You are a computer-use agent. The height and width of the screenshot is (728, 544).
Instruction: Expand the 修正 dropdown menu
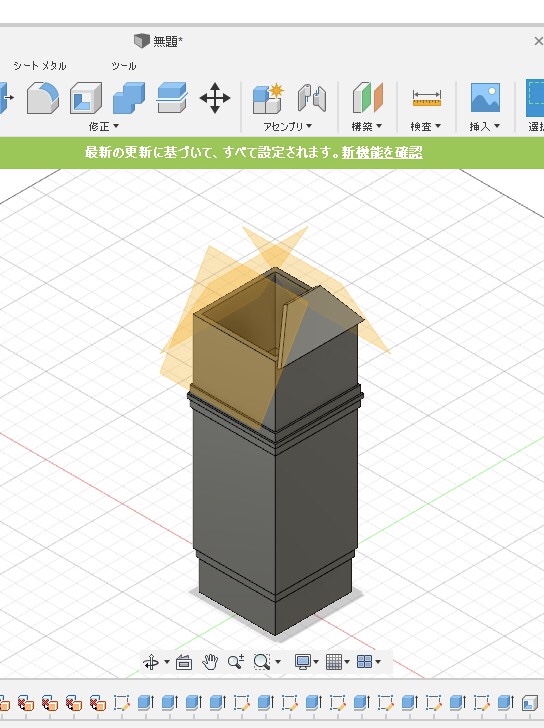(104, 126)
